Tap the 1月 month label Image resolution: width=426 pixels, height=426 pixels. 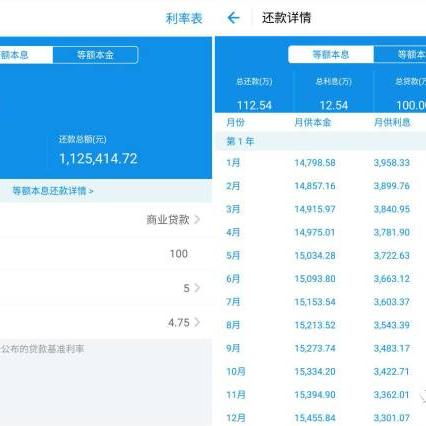point(233,163)
